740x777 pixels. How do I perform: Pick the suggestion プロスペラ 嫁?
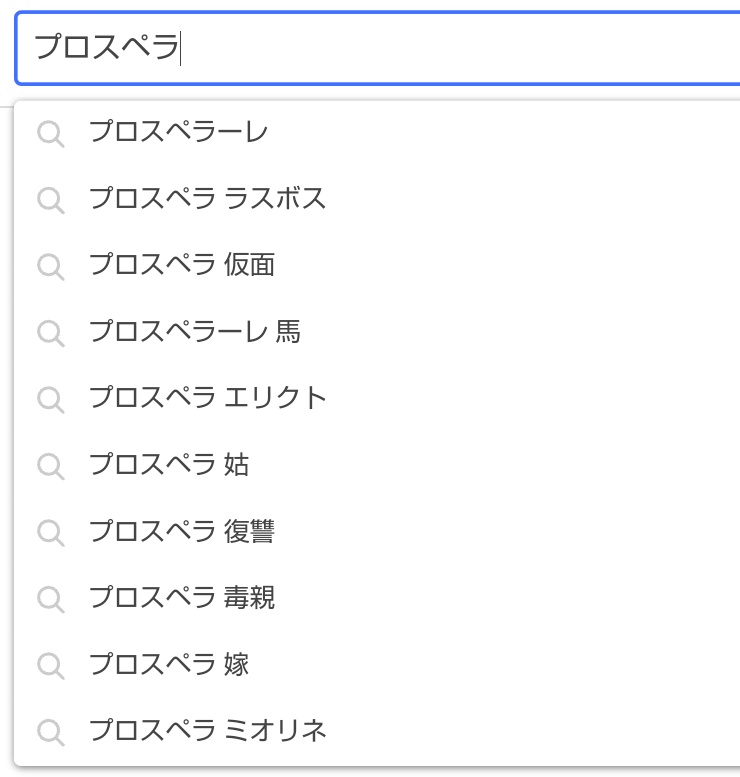point(377,664)
